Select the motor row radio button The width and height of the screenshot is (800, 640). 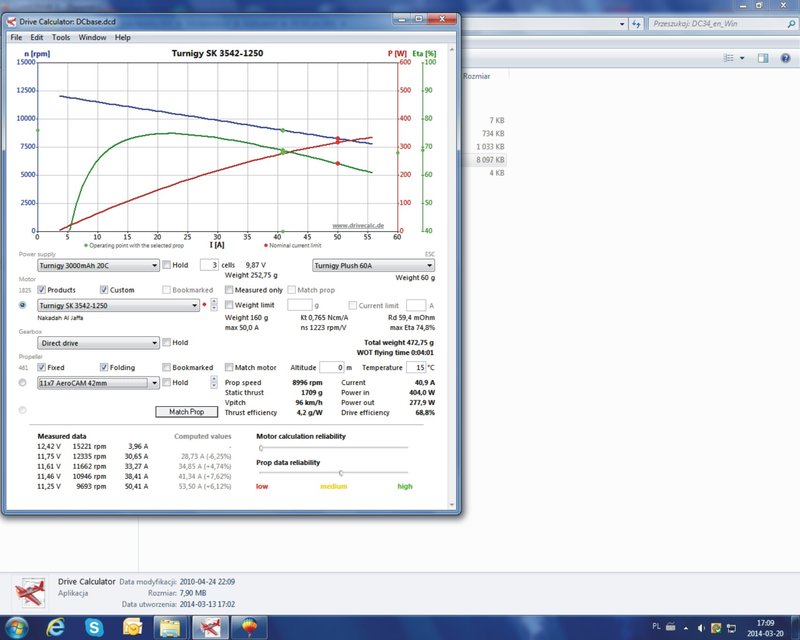[22, 305]
